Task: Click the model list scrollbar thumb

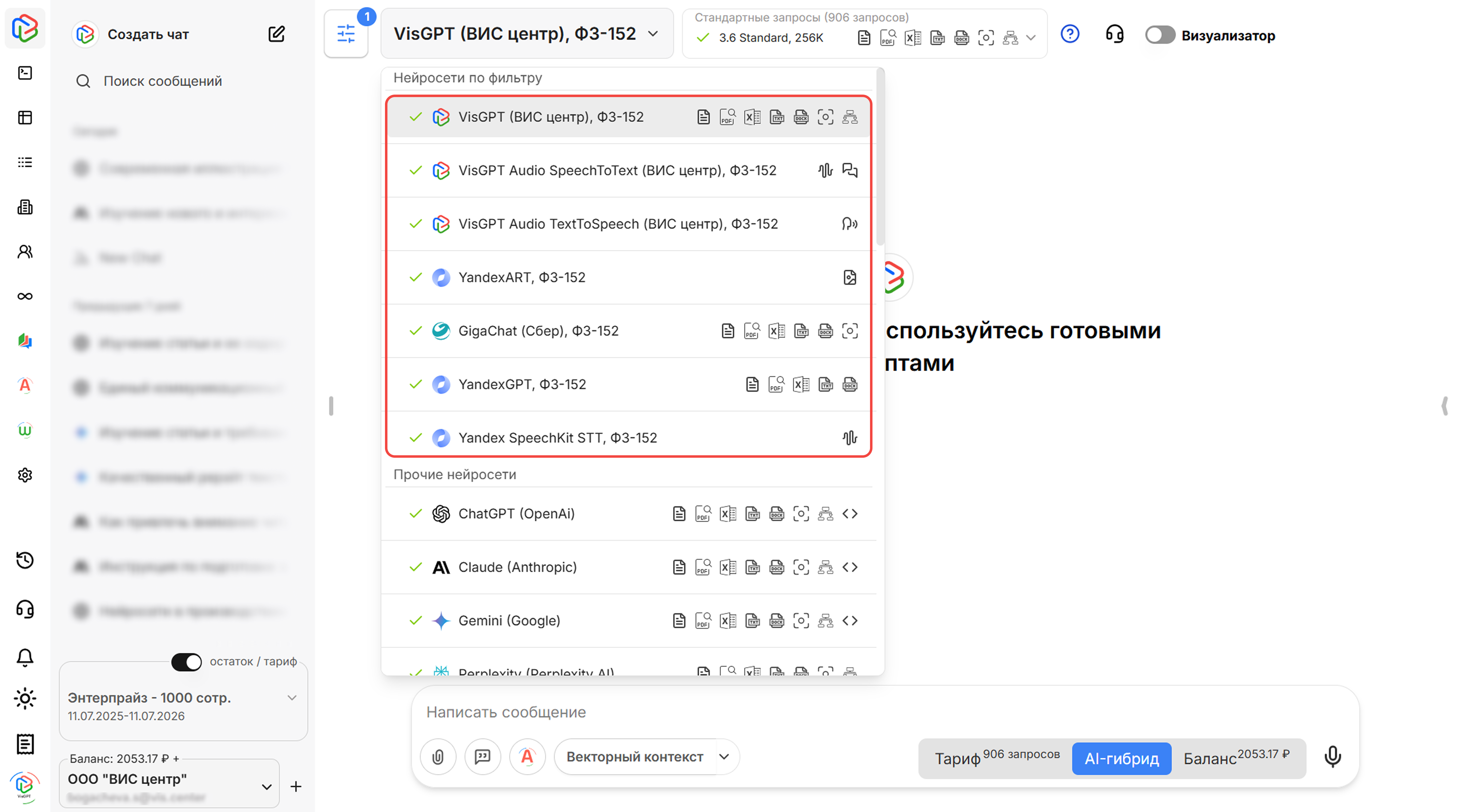Action: click(x=880, y=157)
